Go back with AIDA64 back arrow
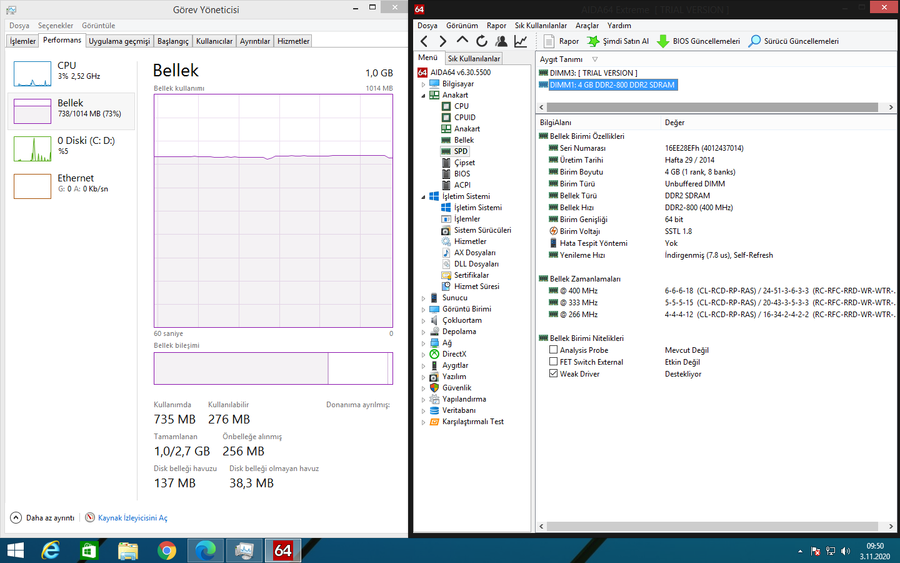 pyautogui.click(x=424, y=41)
